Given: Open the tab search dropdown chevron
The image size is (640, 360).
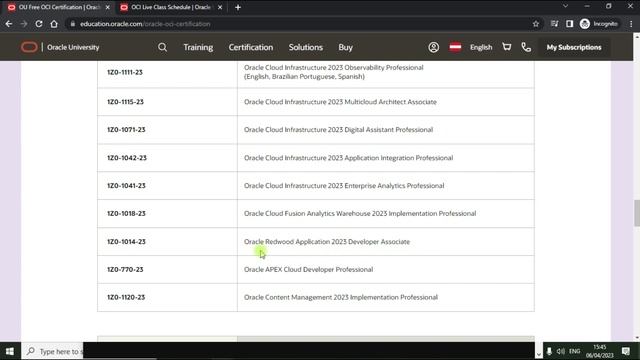Looking at the screenshot, I should tap(565, 6).
